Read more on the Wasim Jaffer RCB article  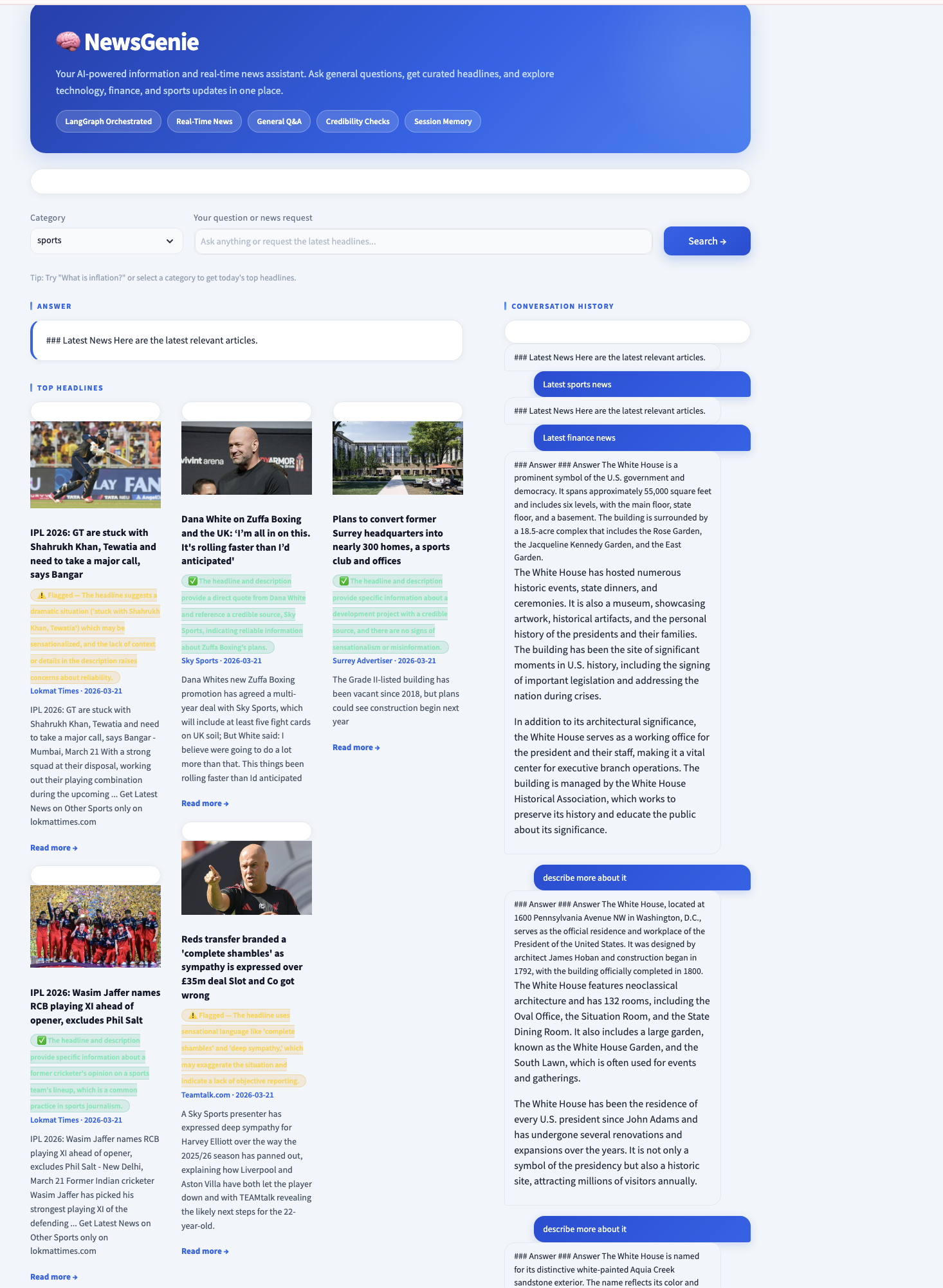(x=54, y=1277)
